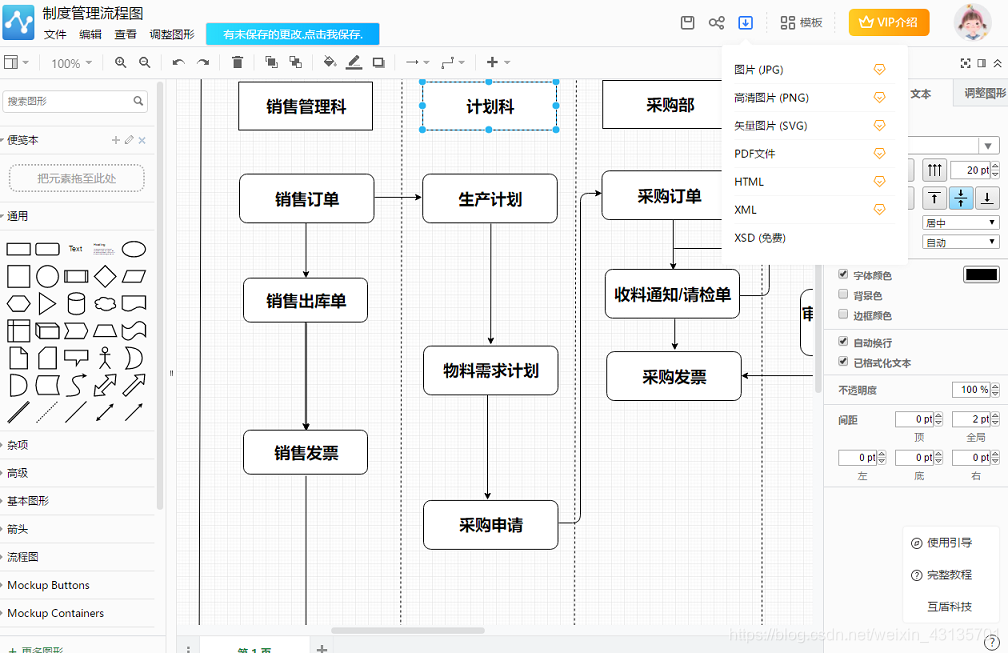Toggle the shape shadow icon
The width and height of the screenshot is (1008, 653).
[379, 62]
